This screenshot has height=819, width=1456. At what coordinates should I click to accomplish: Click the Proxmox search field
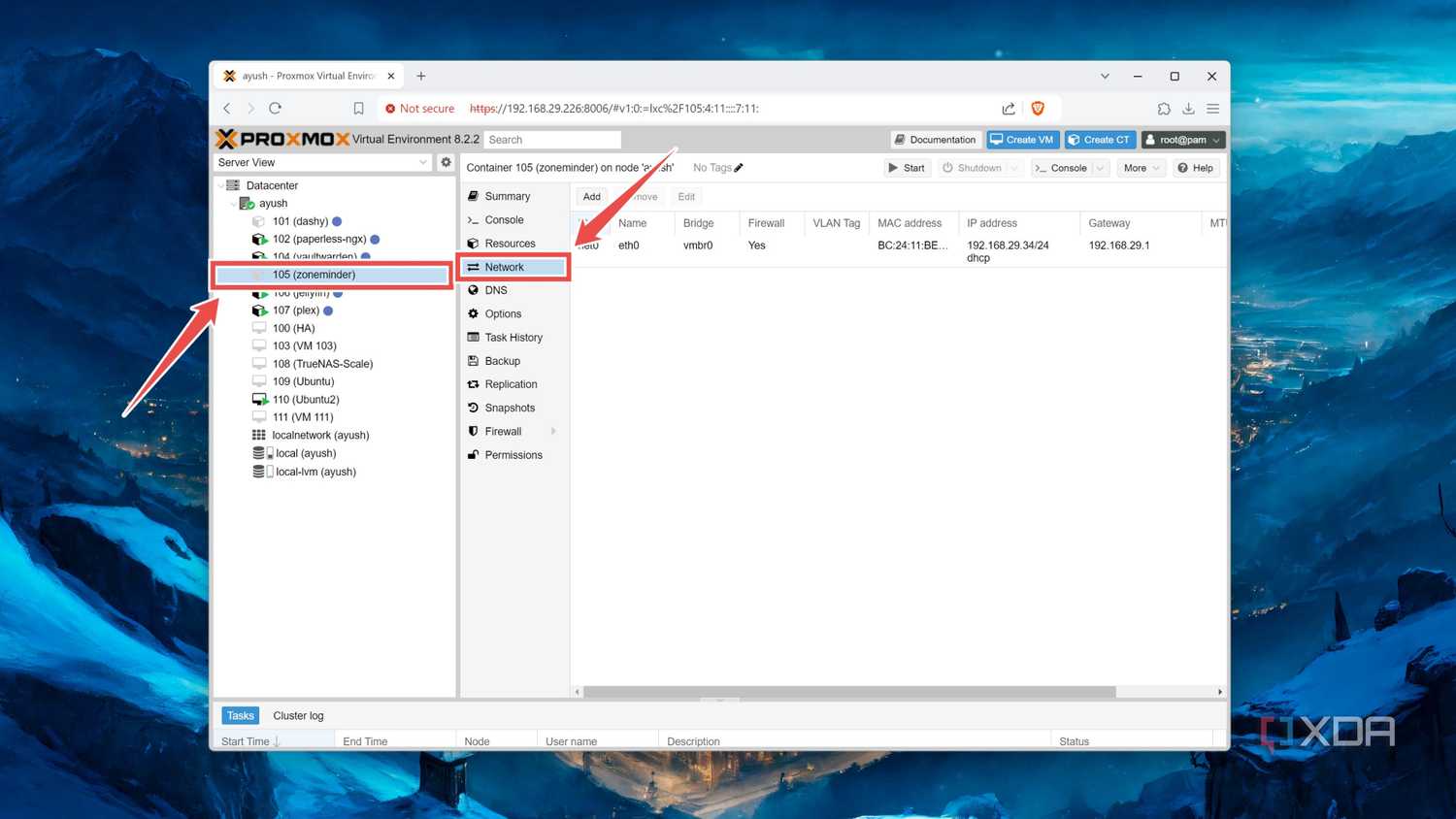552,140
